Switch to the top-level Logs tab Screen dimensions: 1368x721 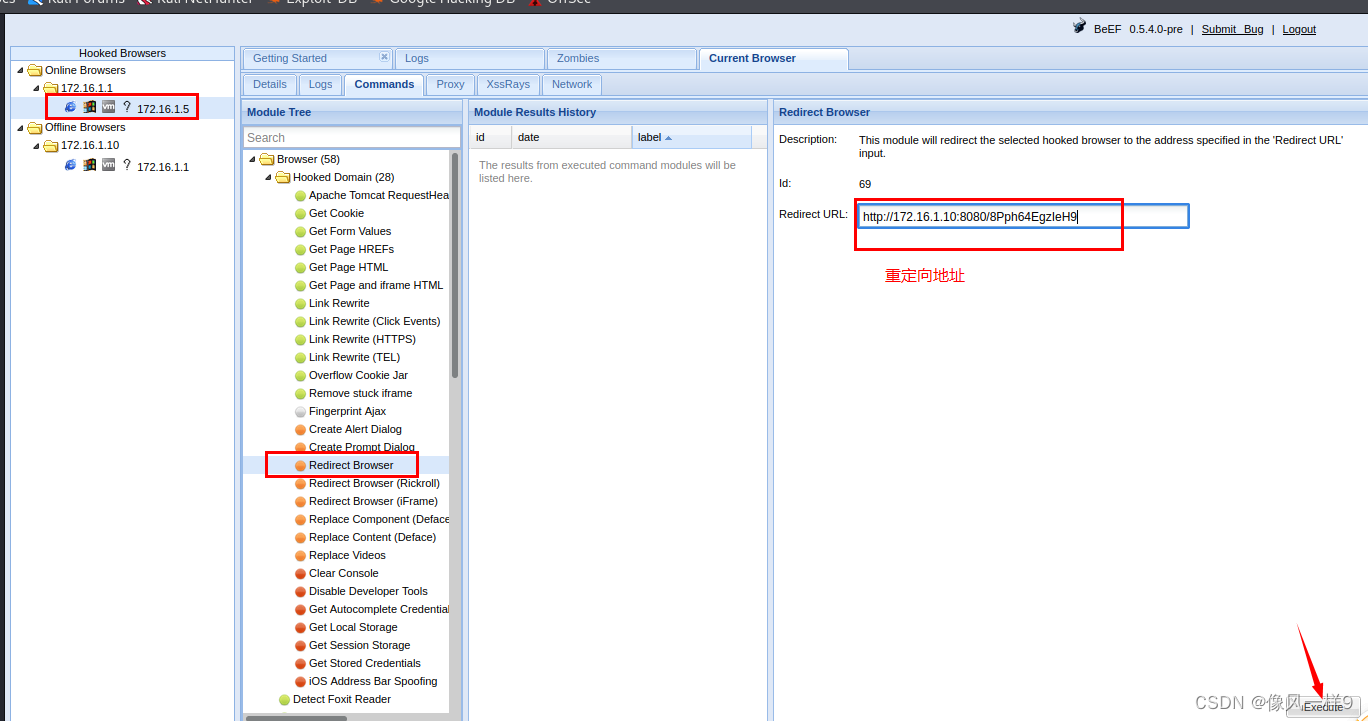coord(470,58)
